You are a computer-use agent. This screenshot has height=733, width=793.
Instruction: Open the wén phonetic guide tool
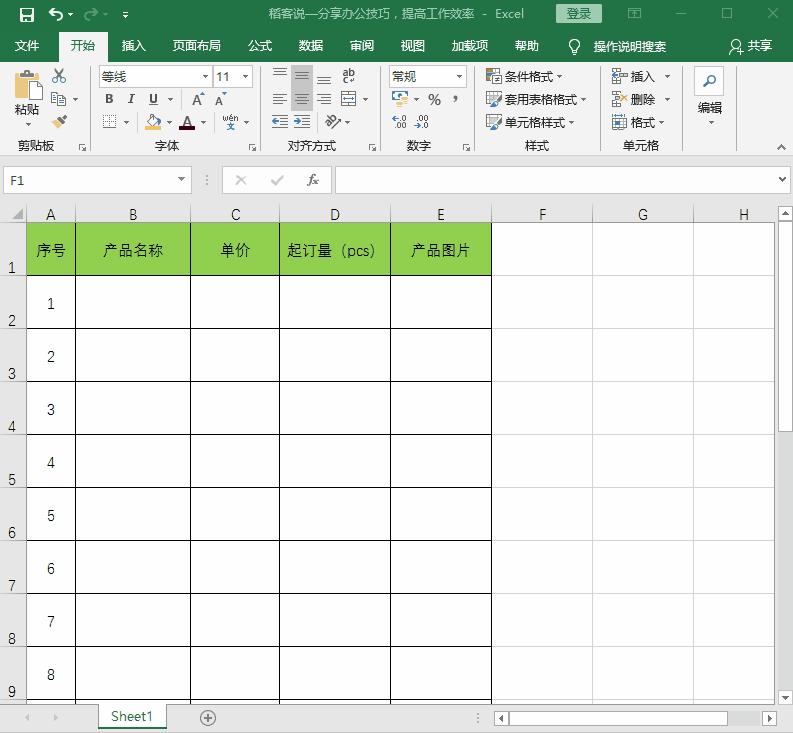click(x=231, y=122)
